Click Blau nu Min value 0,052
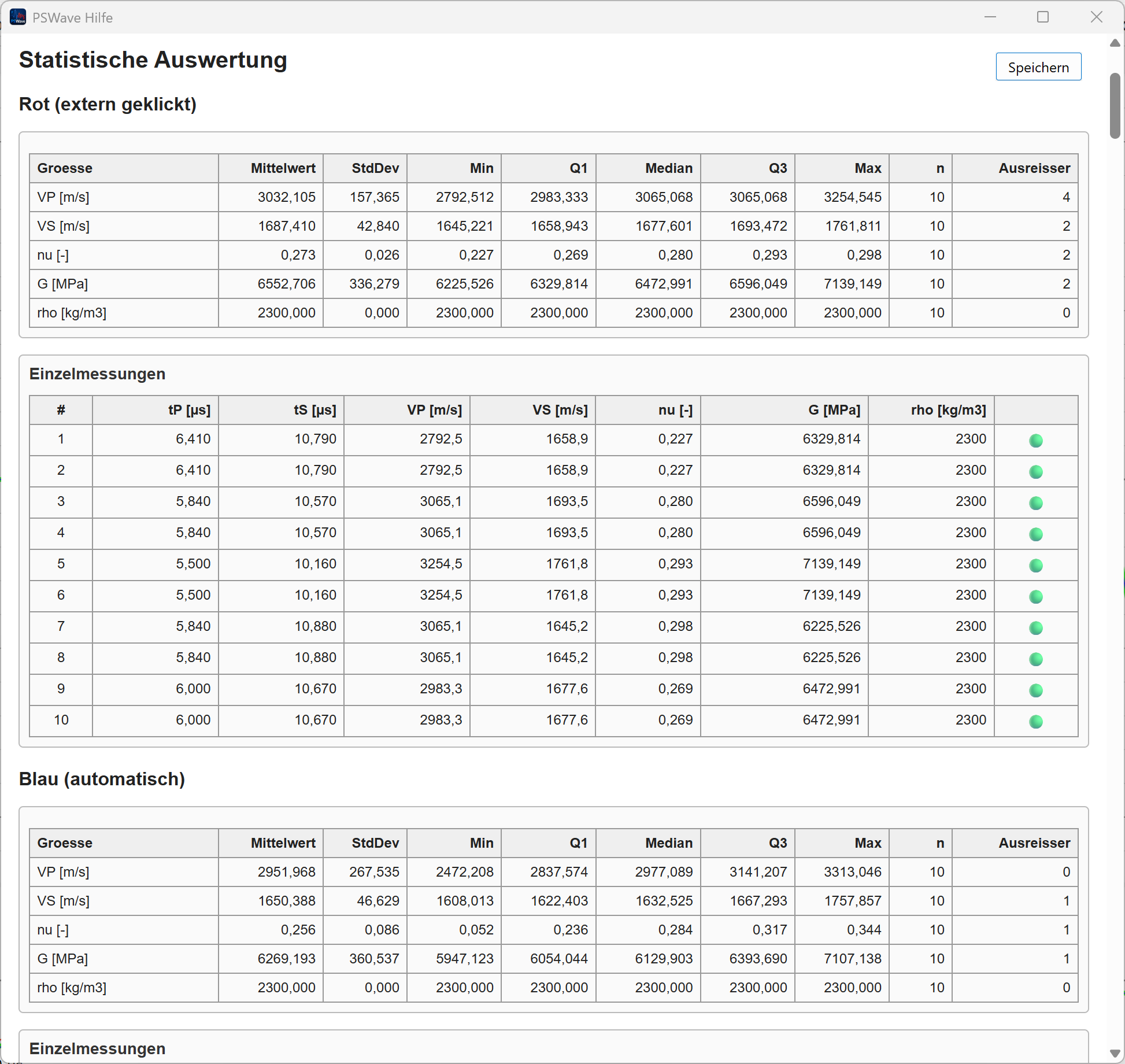 [476, 930]
